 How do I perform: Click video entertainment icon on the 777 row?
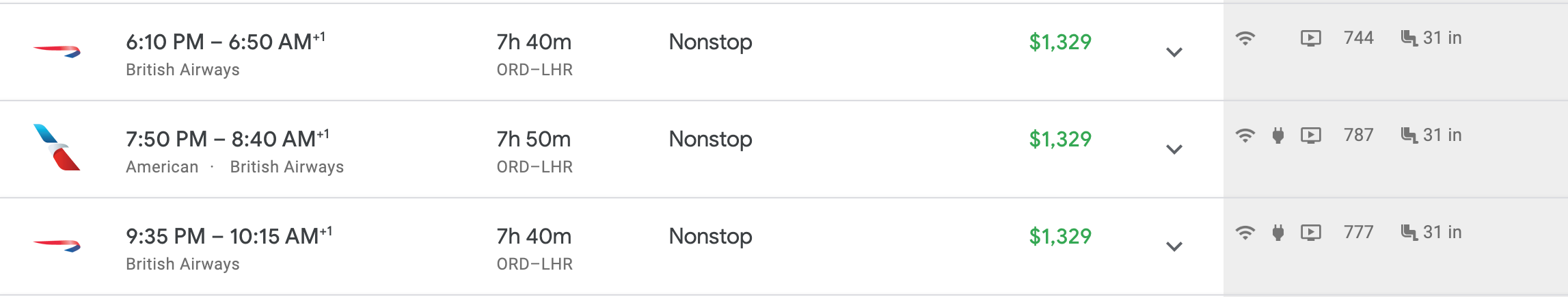click(1310, 233)
